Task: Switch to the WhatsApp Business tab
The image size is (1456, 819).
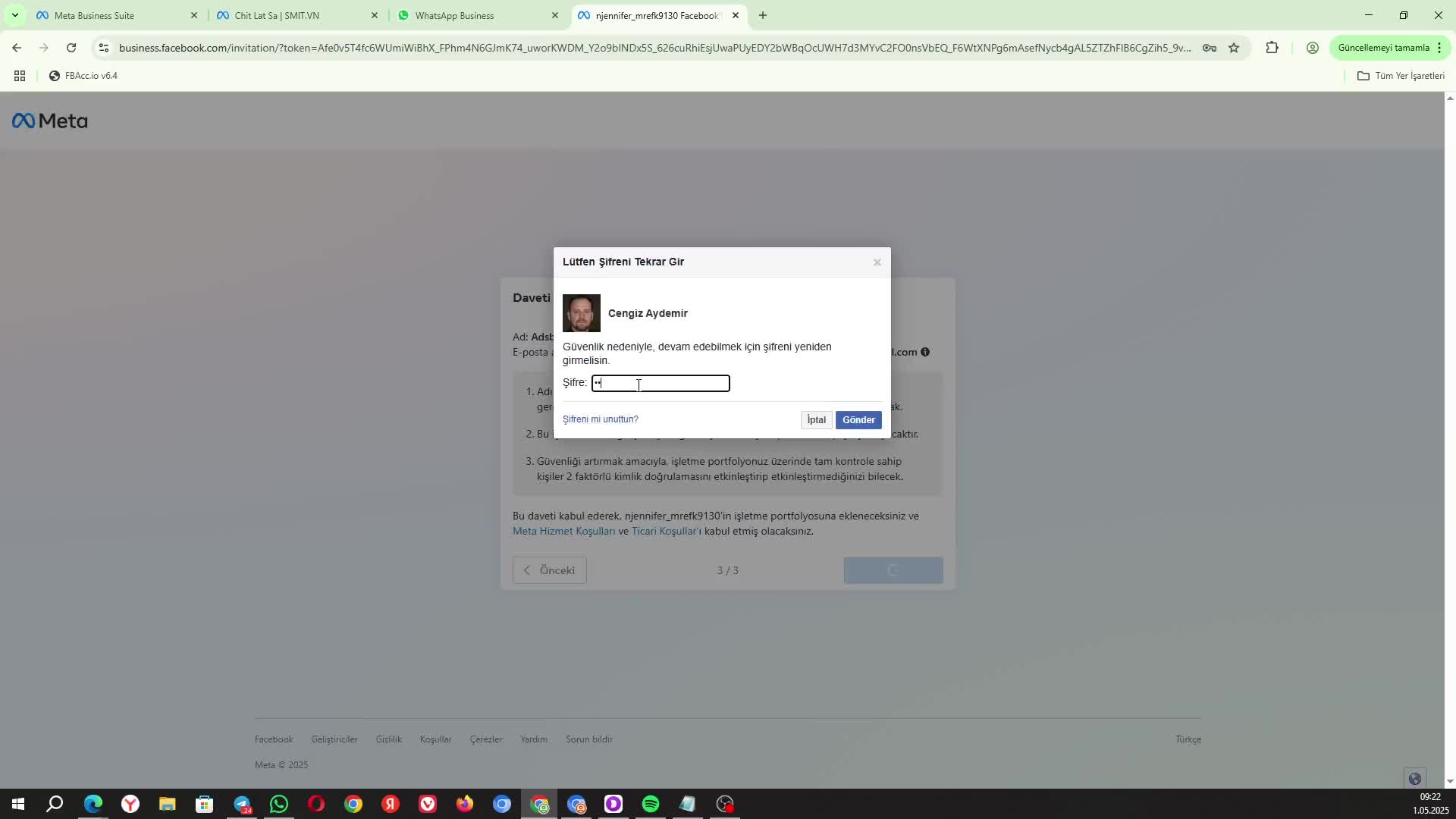Action: tap(455, 15)
